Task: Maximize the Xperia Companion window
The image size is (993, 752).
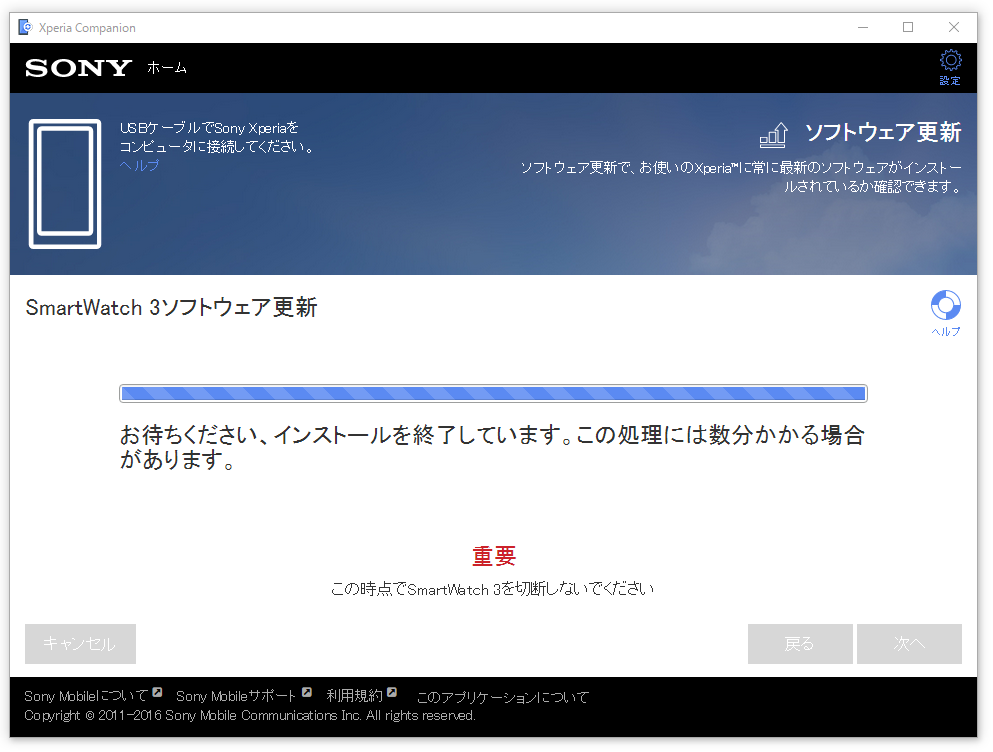Action: point(908,27)
